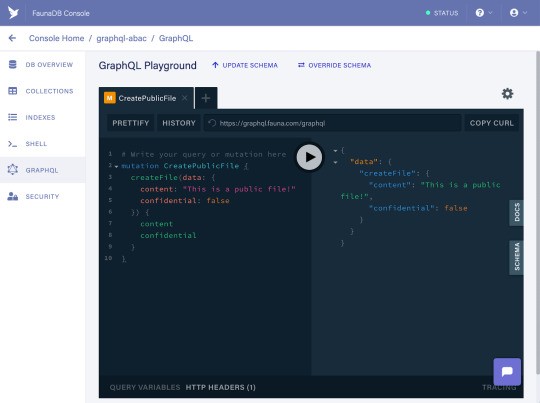Run the mutation with the play button
This screenshot has height=403, width=540.
(x=309, y=157)
